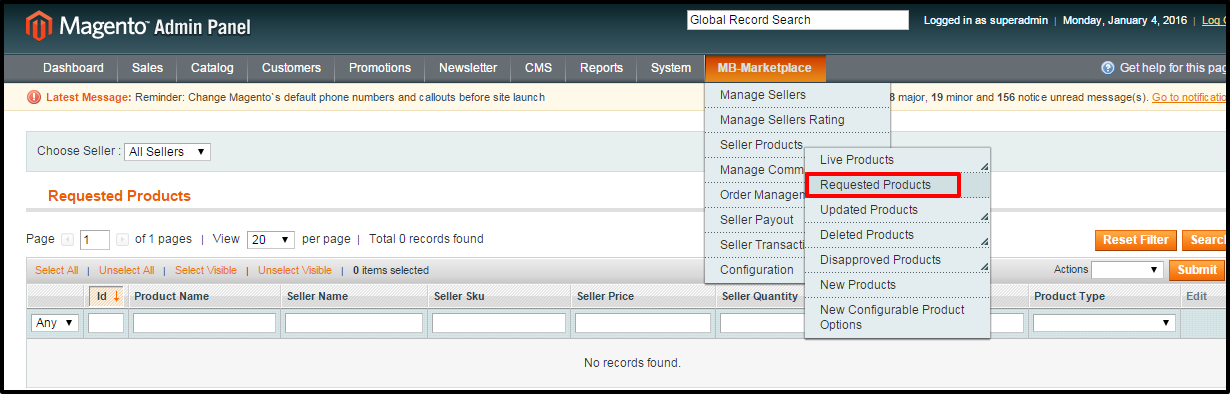The image size is (1230, 394).
Task: Click the Unselect Visible link
Action: [x=295, y=270]
